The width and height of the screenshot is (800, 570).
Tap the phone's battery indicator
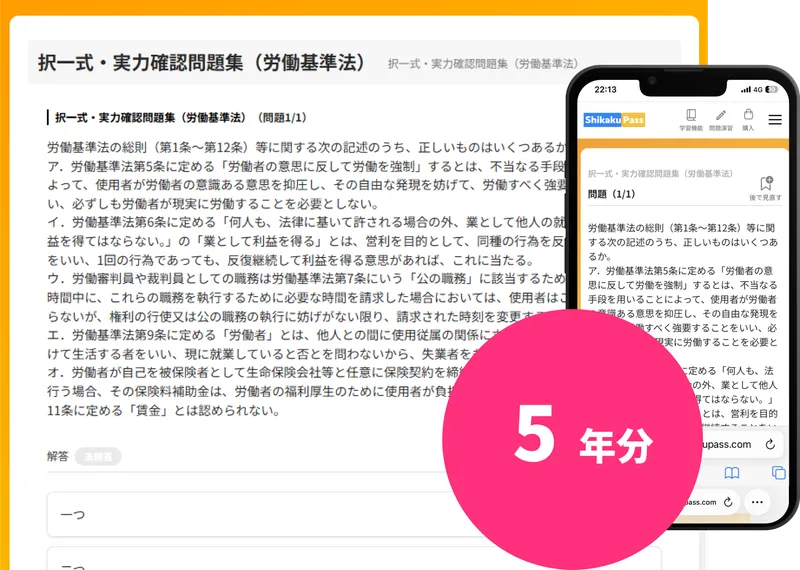[x=771, y=89]
